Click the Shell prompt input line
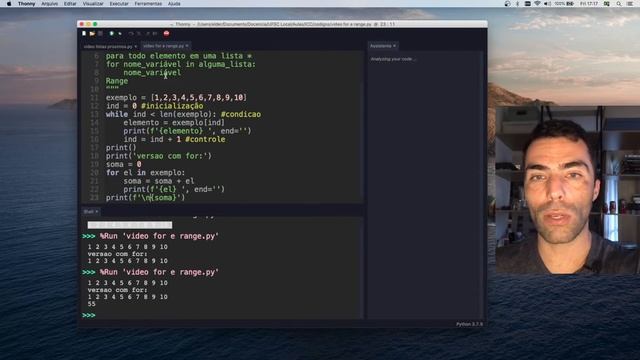640x360 pixels. (x=222, y=315)
